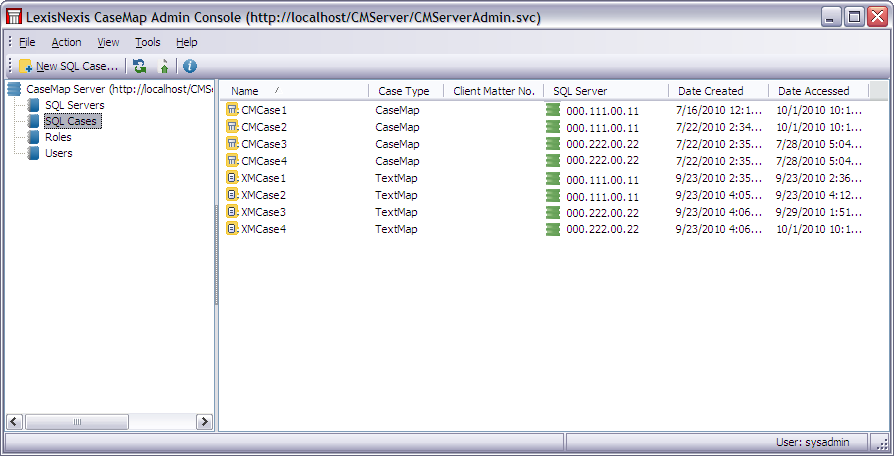This screenshot has height=456, width=894.
Task: Click the application icon in title bar
Action: (14, 17)
